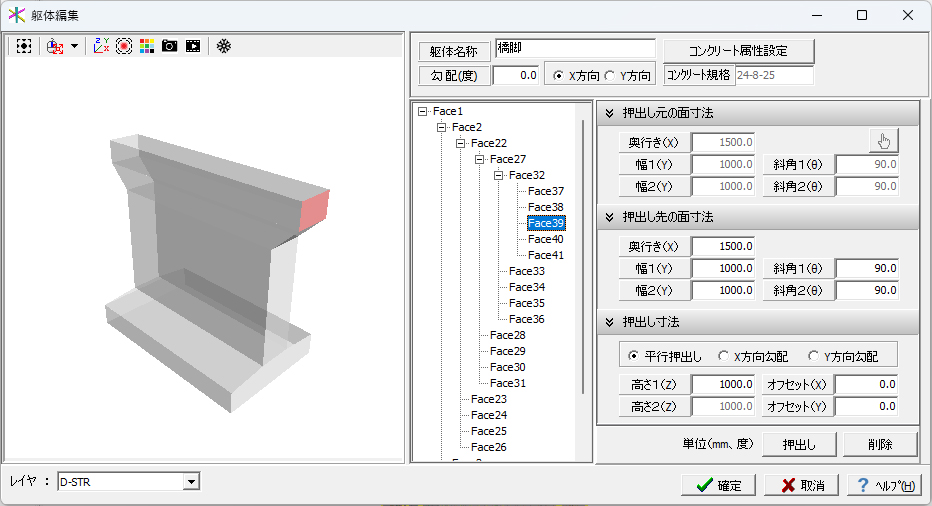Click the 勾配(度) value field
932x506 pixels.
(x=515, y=76)
